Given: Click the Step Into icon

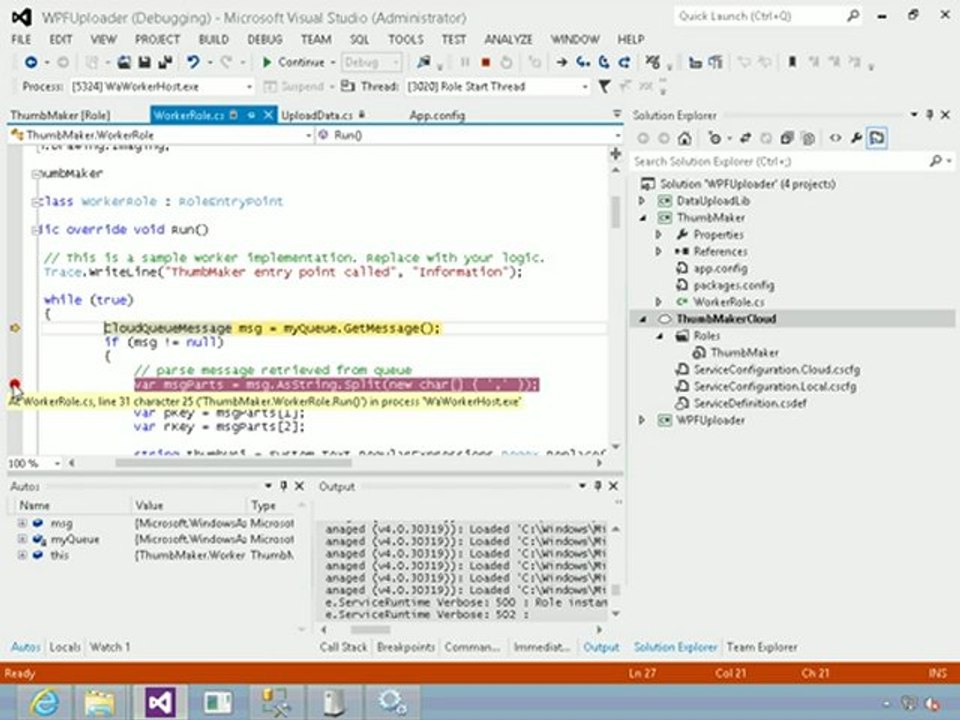Looking at the screenshot, I should tap(583, 62).
